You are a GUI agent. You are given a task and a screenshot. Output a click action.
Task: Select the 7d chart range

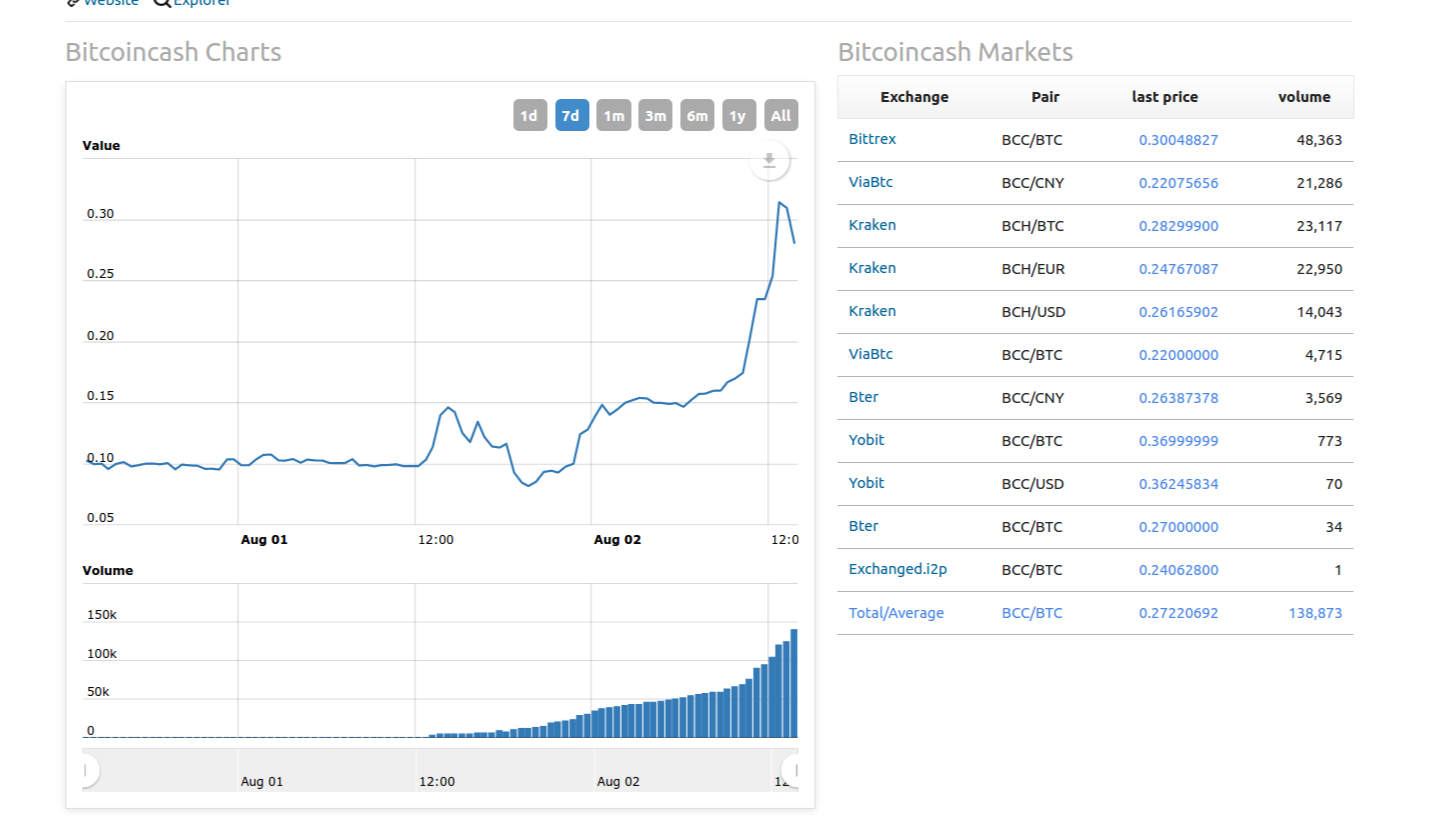(x=571, y=115)
